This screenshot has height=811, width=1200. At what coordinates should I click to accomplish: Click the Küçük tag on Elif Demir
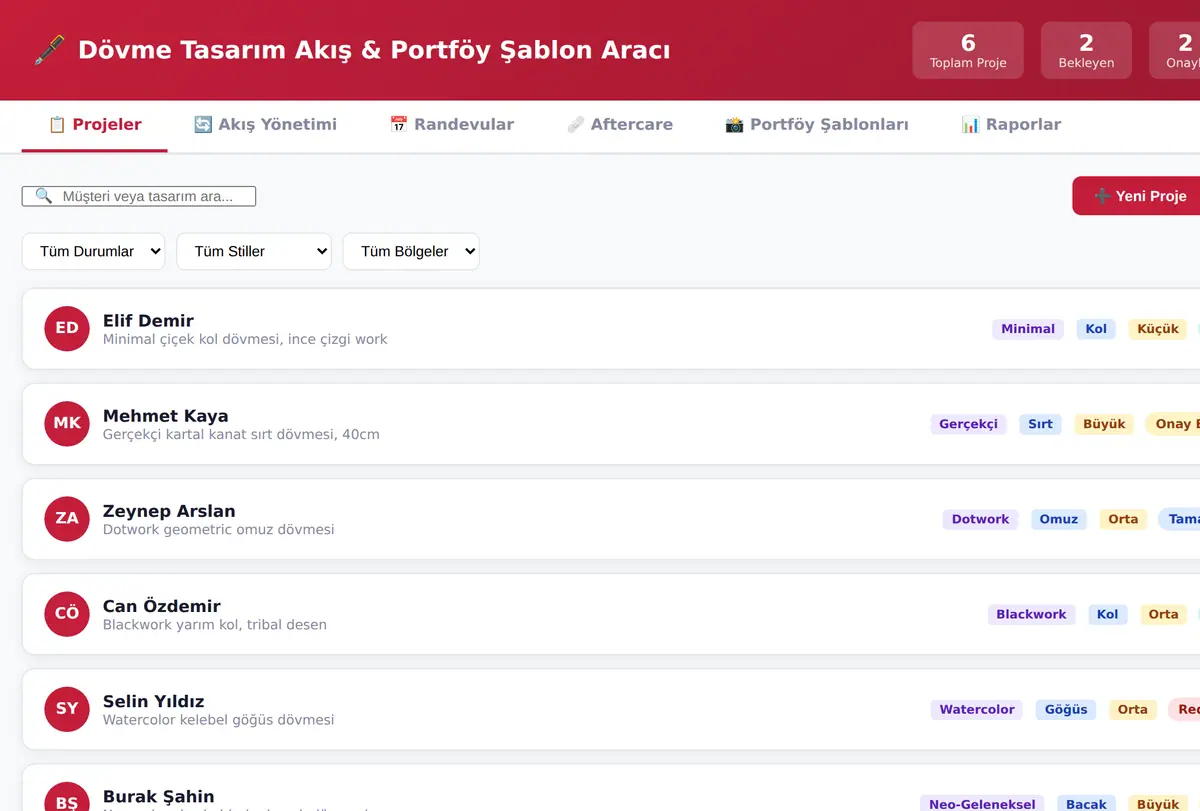point(1158,329)
